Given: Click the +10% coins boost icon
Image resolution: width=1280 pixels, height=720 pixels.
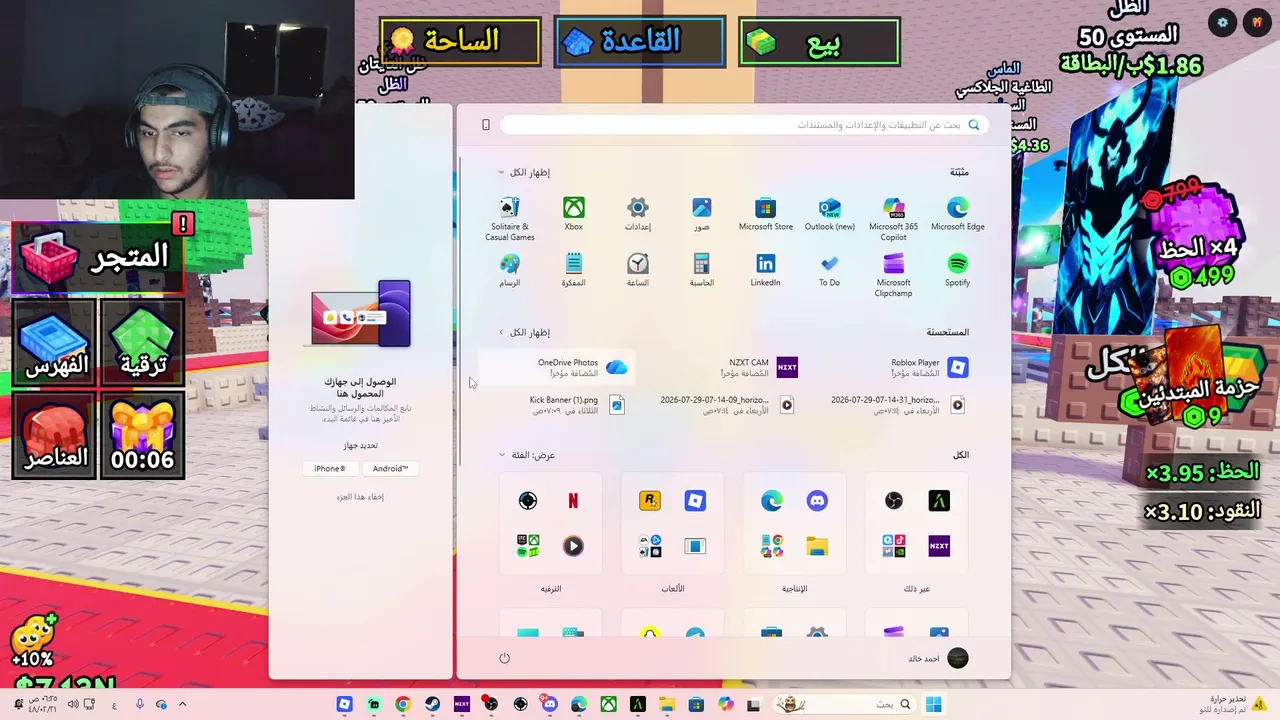Looking at the screenshot, I should 32,641.
